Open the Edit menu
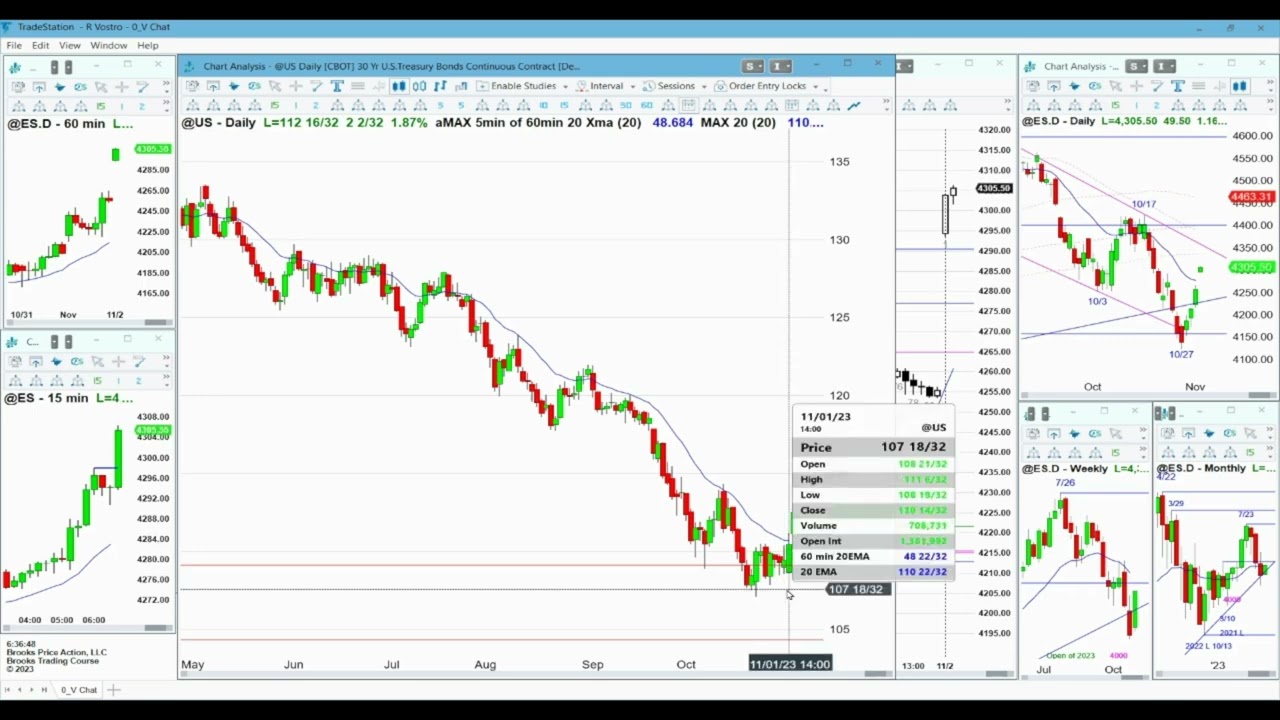 point(40,46)
